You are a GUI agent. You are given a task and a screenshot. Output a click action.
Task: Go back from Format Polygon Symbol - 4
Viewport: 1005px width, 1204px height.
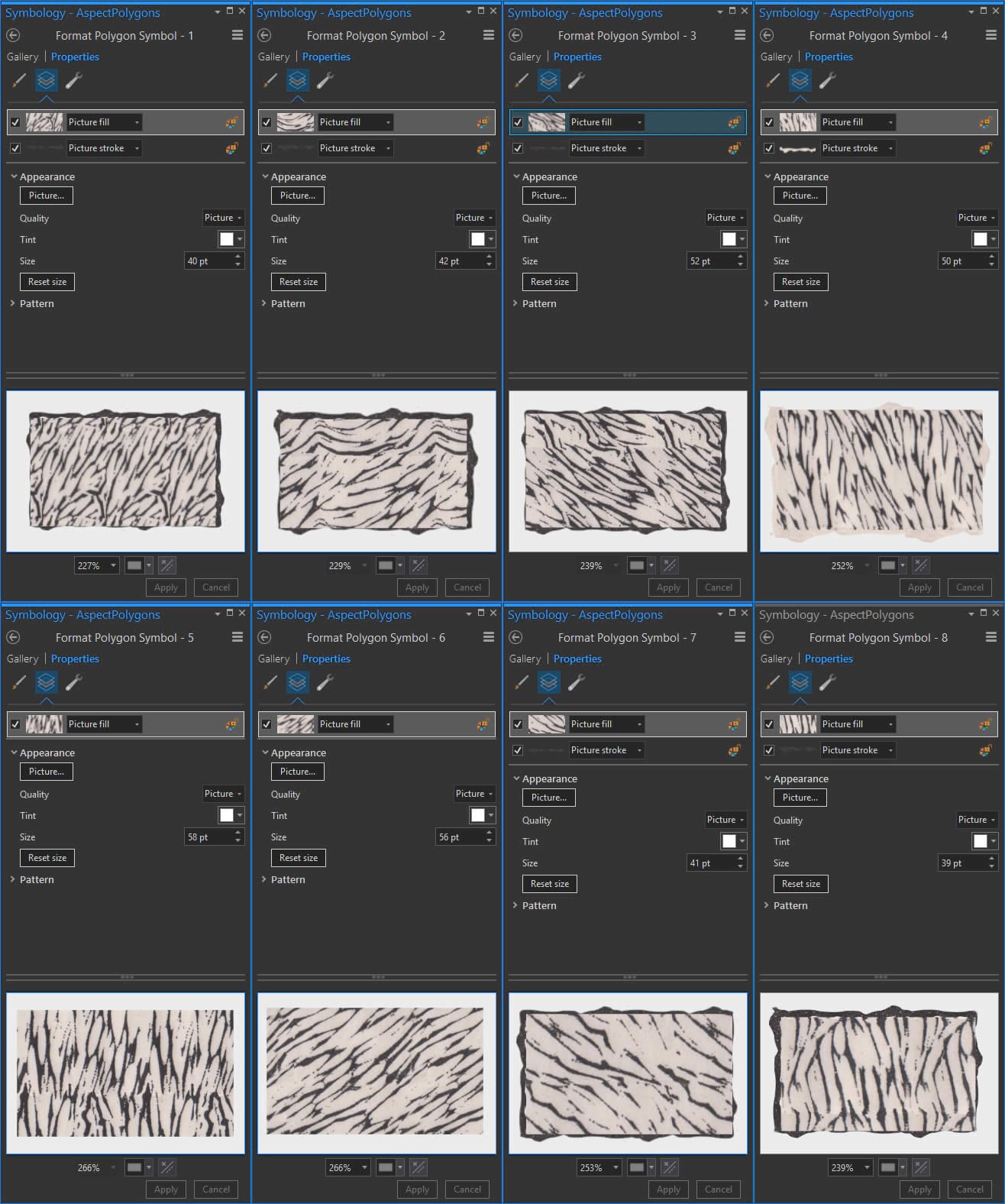(x=767, y=36)
